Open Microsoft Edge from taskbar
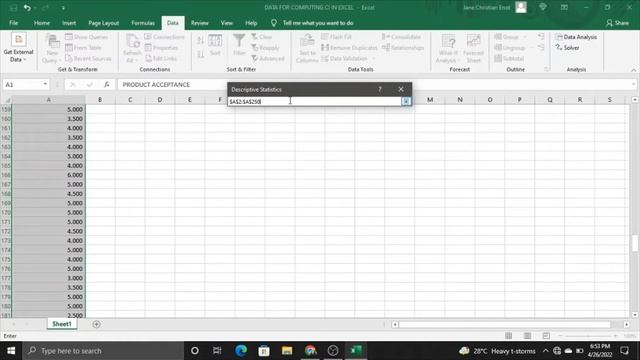640x360 pixels. [x=241, y=351]
